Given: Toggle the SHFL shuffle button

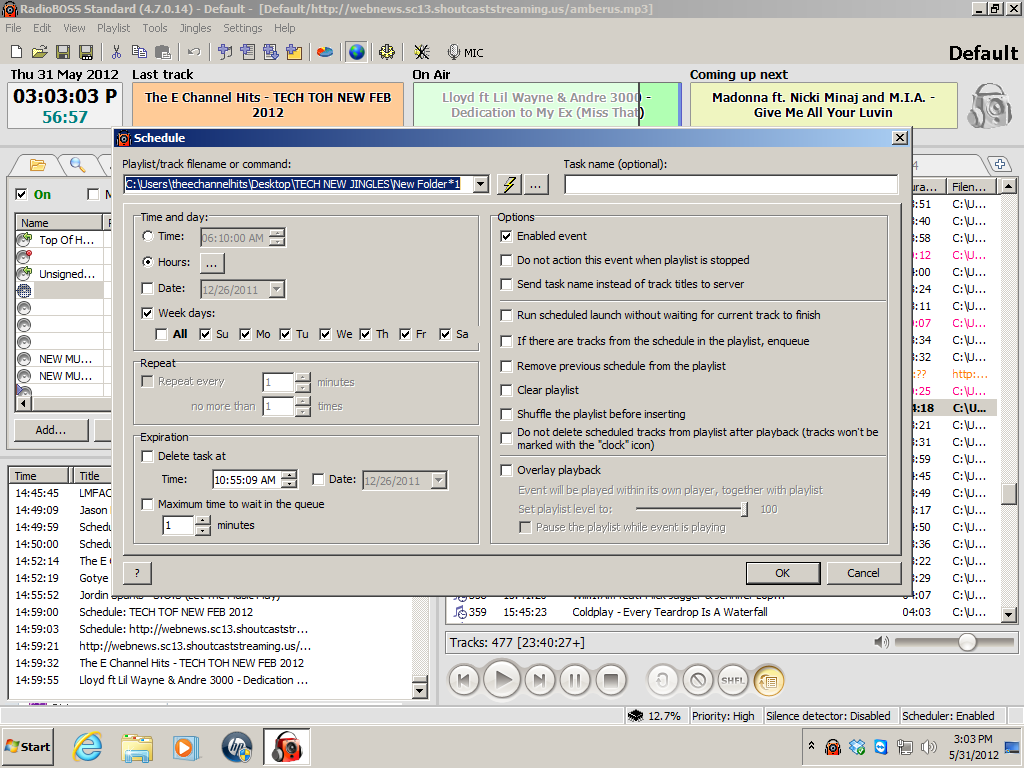Looking at the screenshot, I should [733, 680].
